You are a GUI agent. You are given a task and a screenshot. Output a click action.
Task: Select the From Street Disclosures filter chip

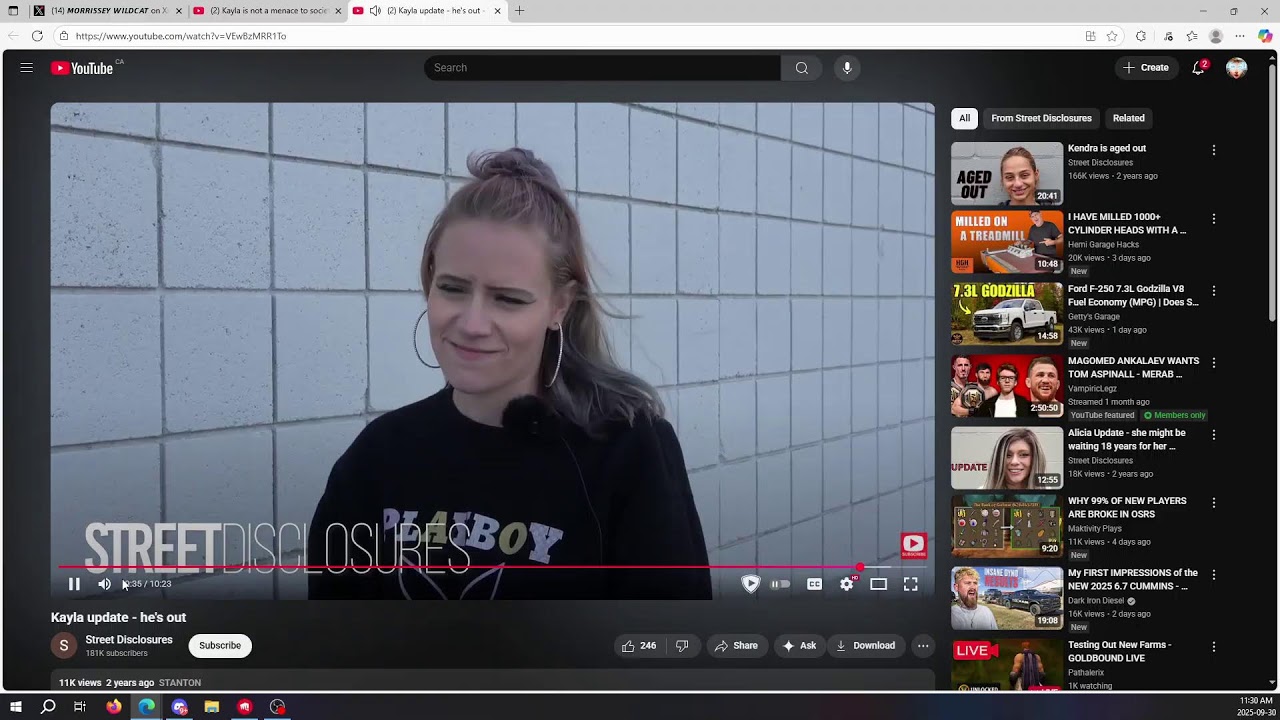pyautogui.click(x=1041, y=118)
